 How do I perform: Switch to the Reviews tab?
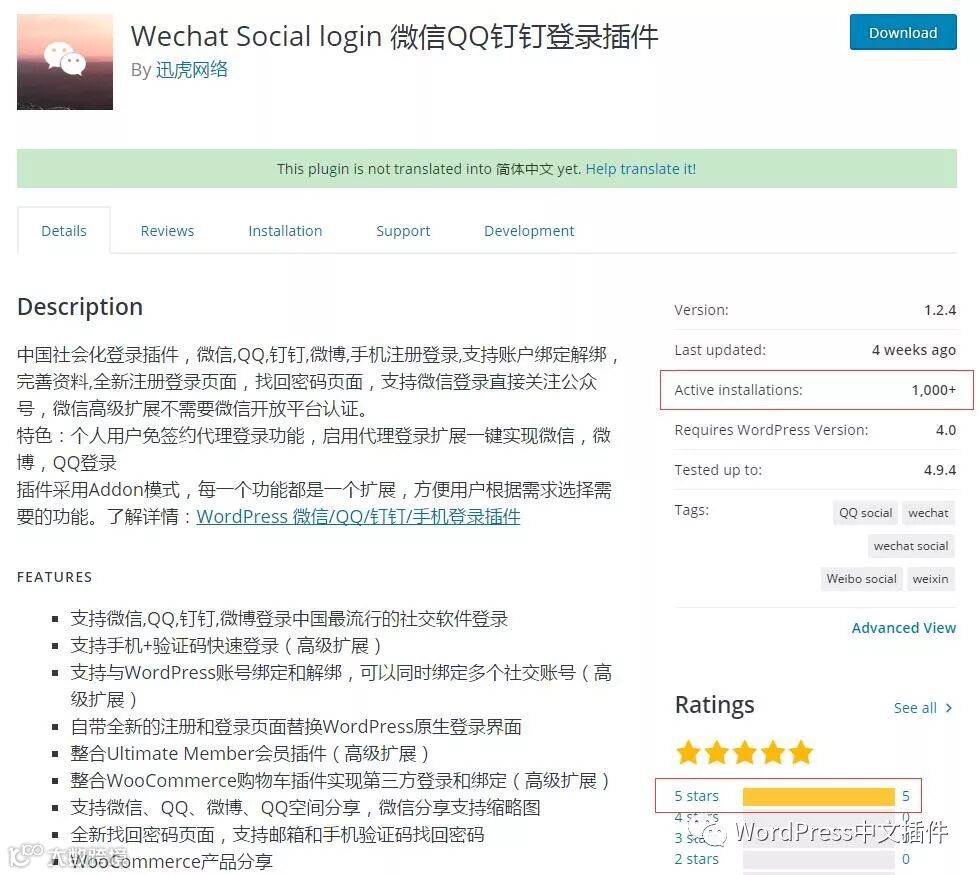click(168, 231)
